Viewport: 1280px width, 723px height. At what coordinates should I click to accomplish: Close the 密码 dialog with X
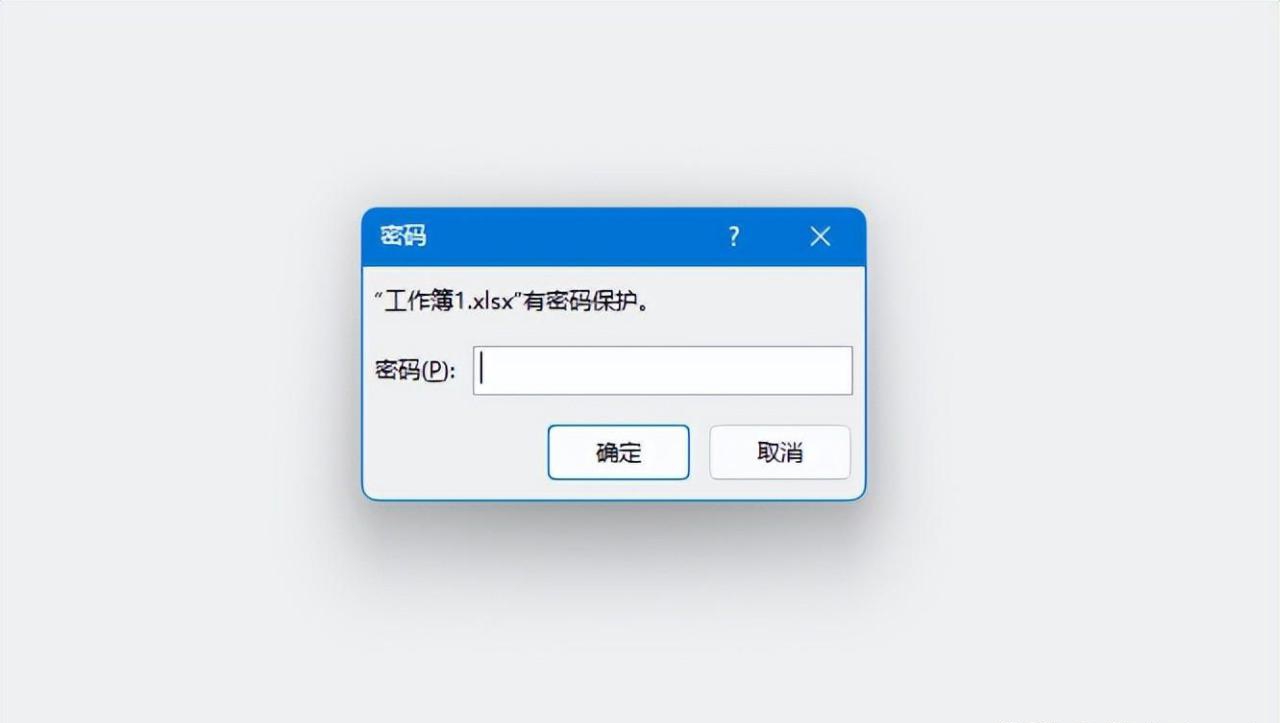[x=820, y=237]
